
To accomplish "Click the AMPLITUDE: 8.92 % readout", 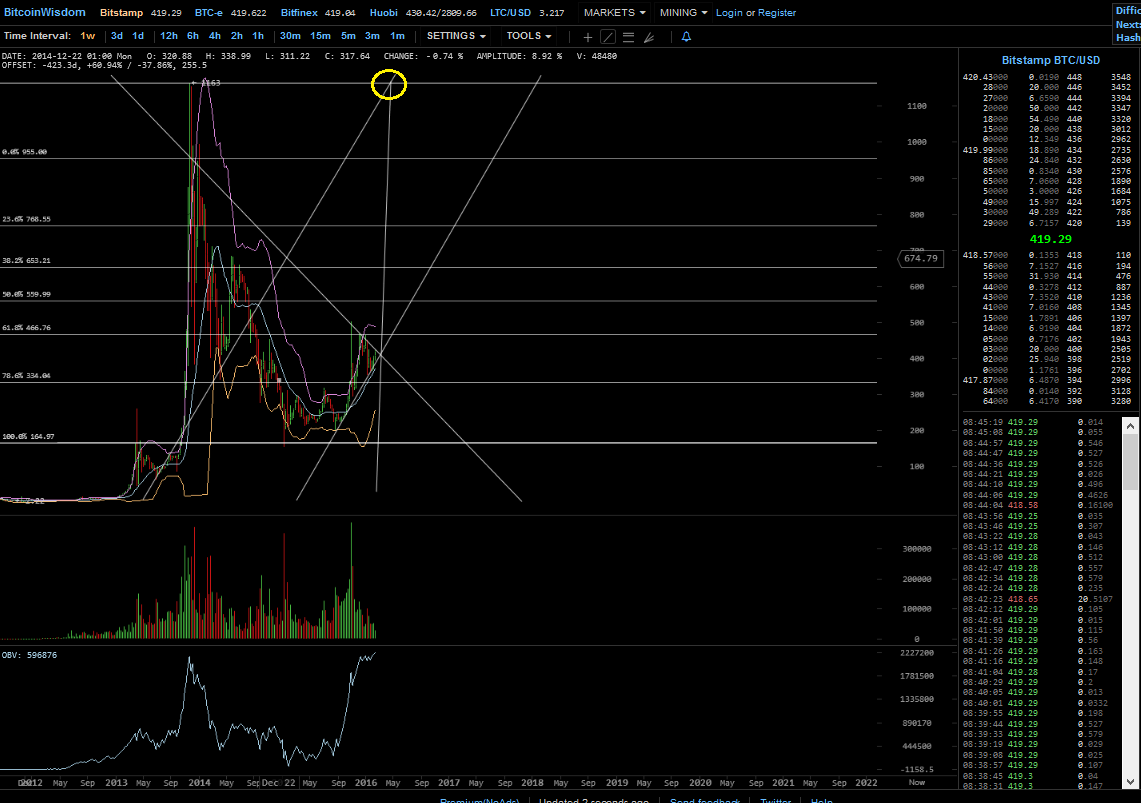I will pos(519,56).
